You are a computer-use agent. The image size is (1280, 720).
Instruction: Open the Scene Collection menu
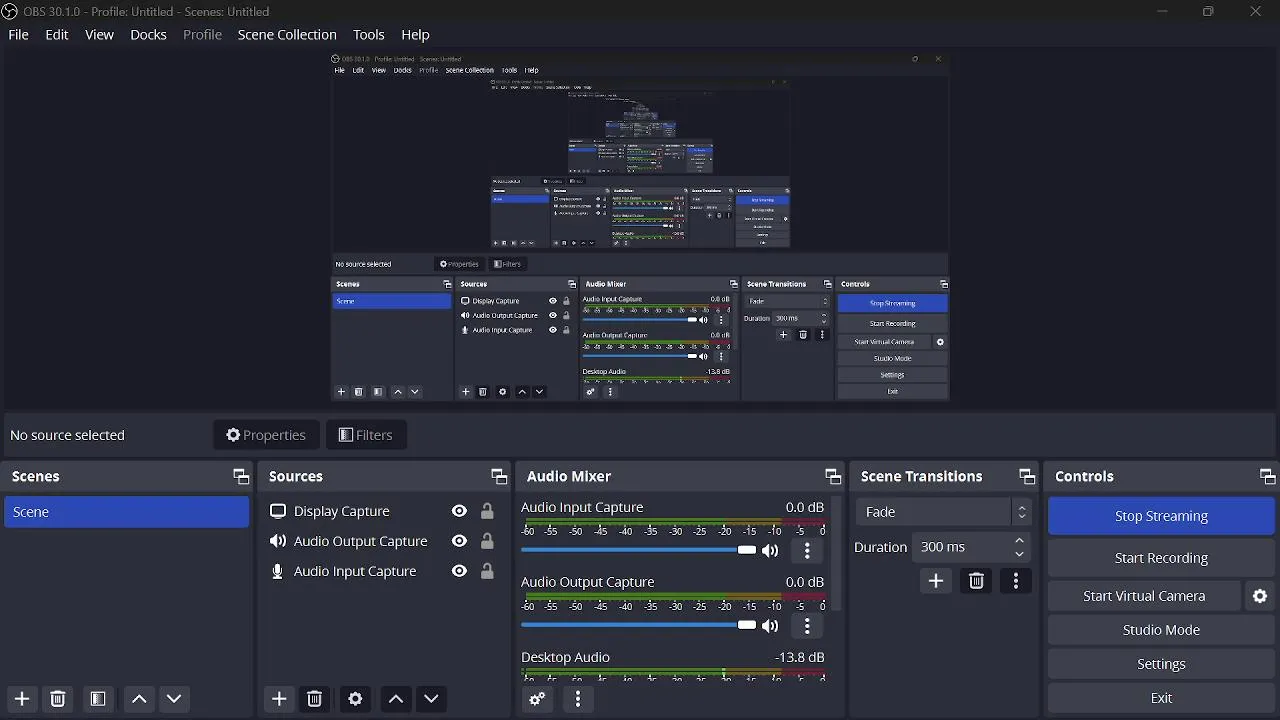287,34
